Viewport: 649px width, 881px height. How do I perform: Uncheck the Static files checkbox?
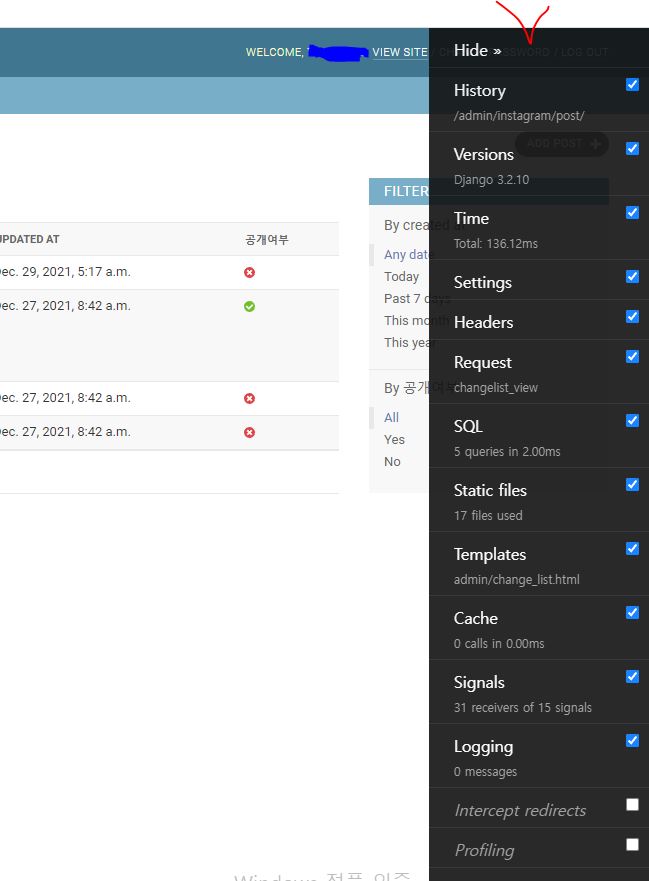click(x=632, y=484)
